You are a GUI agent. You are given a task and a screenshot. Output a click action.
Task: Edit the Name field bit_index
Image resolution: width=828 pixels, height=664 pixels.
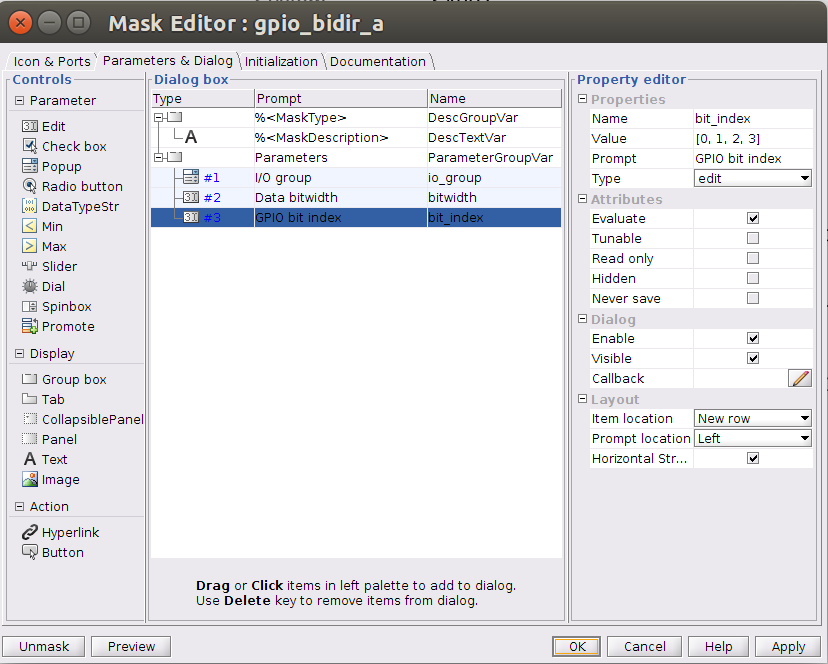(x=753, y=118)
